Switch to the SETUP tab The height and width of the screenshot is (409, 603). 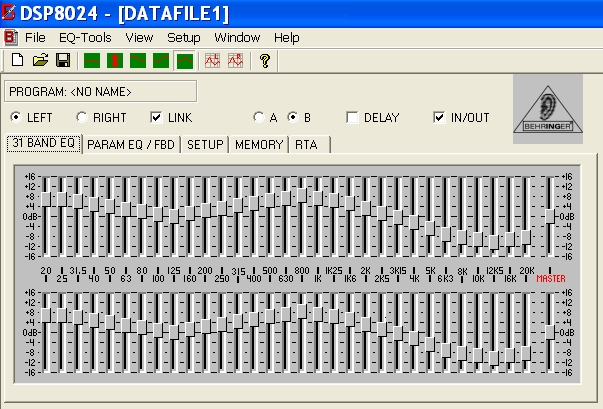tap(205, 145)
